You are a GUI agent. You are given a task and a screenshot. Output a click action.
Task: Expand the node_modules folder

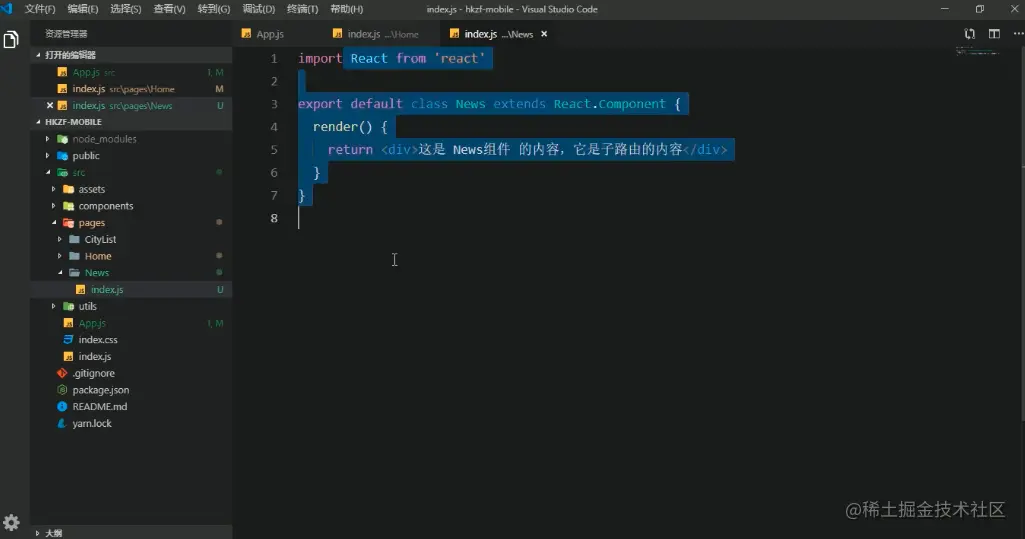[x=47, y=139]
